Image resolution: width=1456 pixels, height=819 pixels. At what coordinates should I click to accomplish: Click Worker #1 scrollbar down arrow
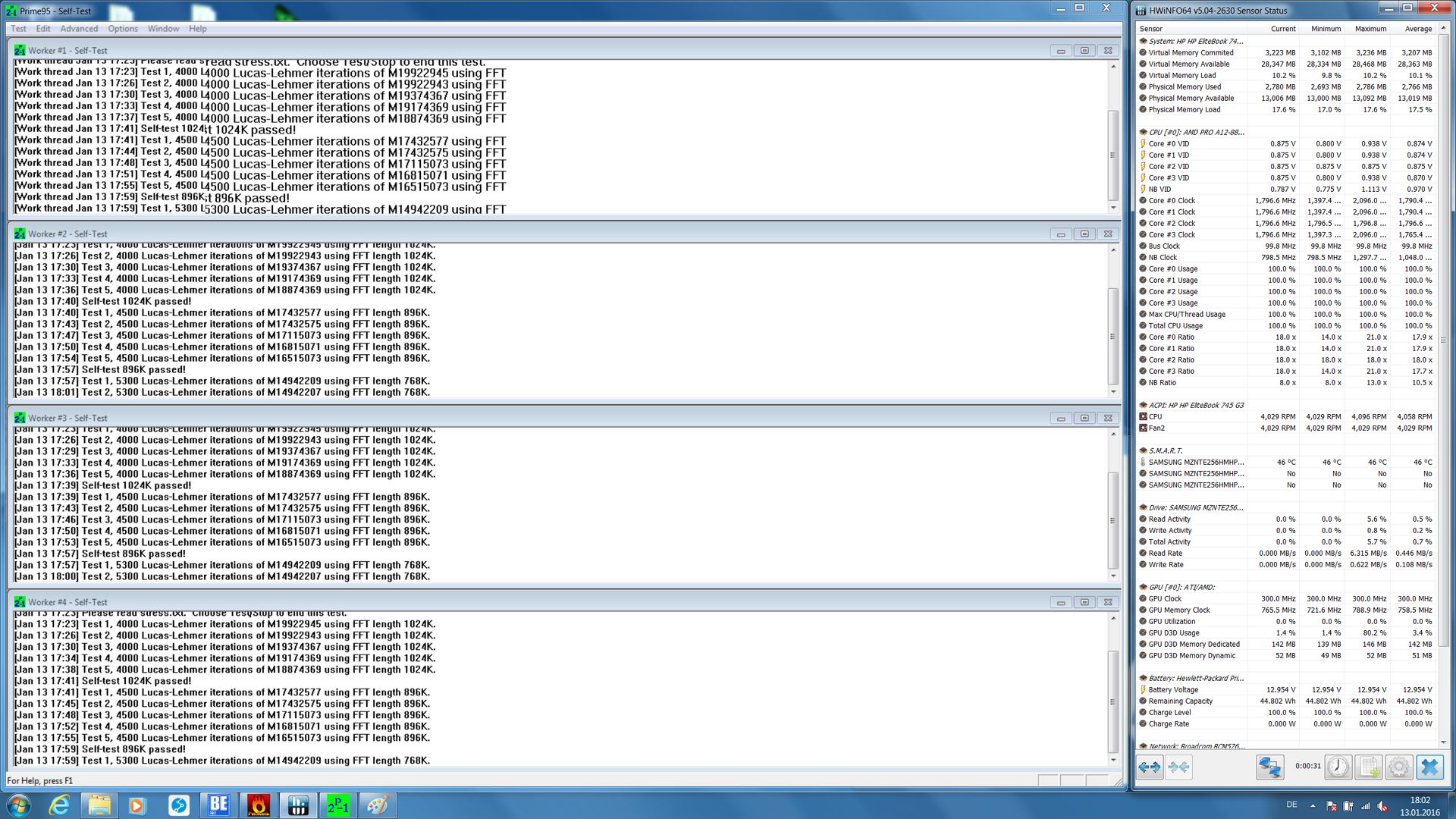coord(1113,207)
